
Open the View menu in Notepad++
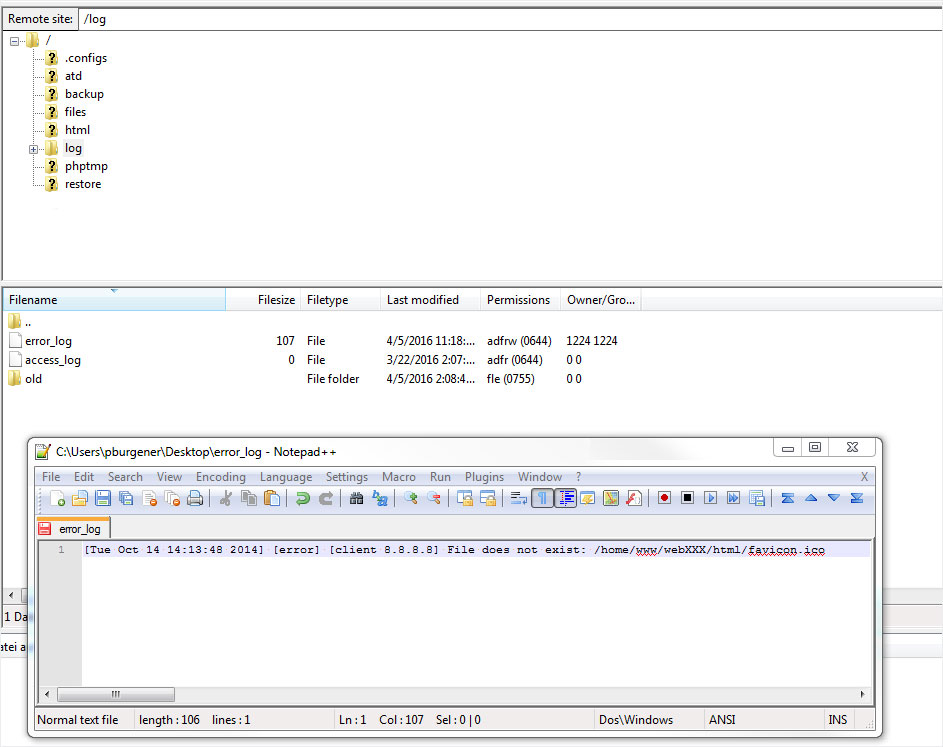click(169, 477)
